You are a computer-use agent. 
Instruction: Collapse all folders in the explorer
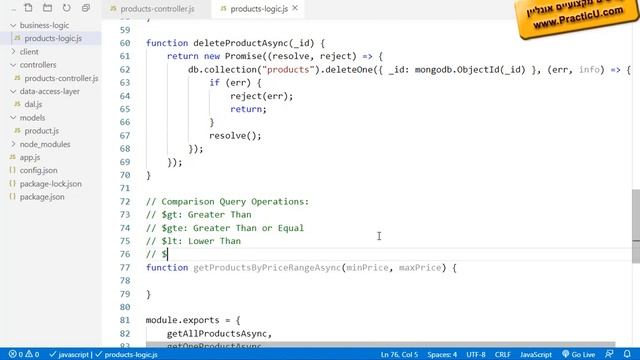tap(86, 8)
